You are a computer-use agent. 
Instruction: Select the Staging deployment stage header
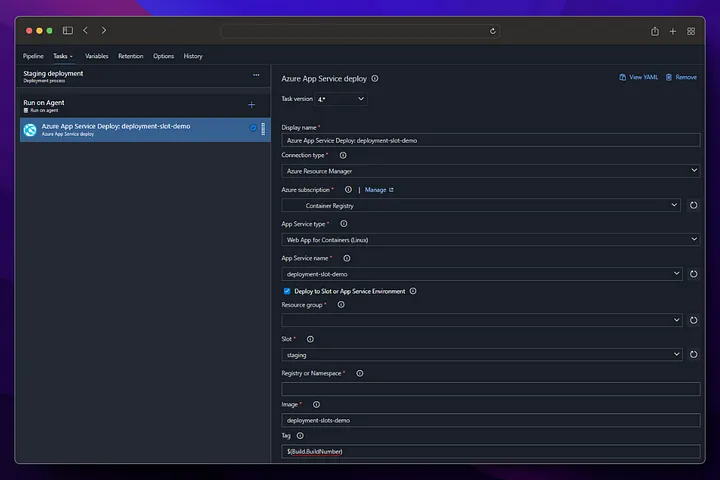coord(142,76)
